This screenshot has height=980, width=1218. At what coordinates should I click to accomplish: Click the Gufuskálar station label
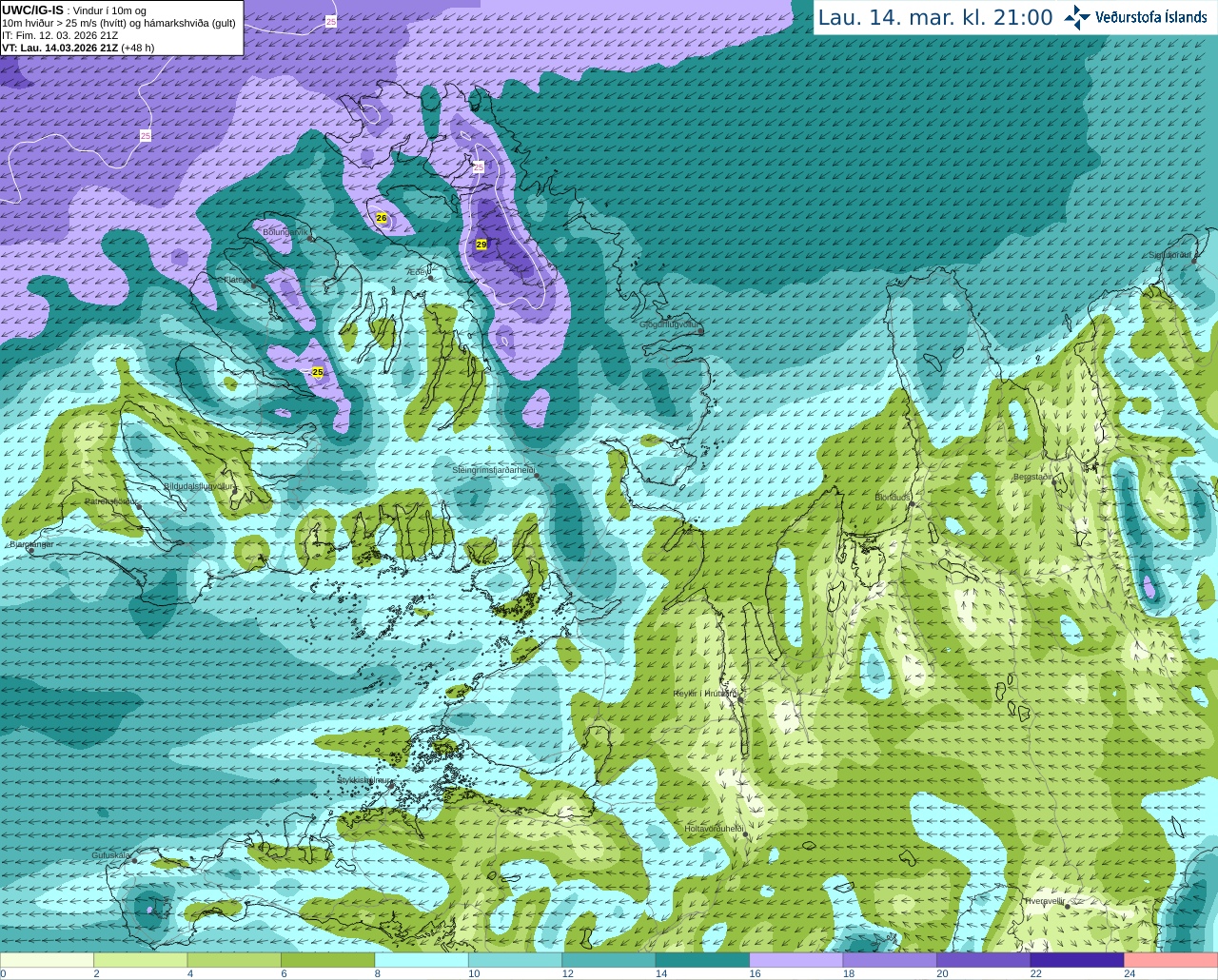tap(111, 855)
